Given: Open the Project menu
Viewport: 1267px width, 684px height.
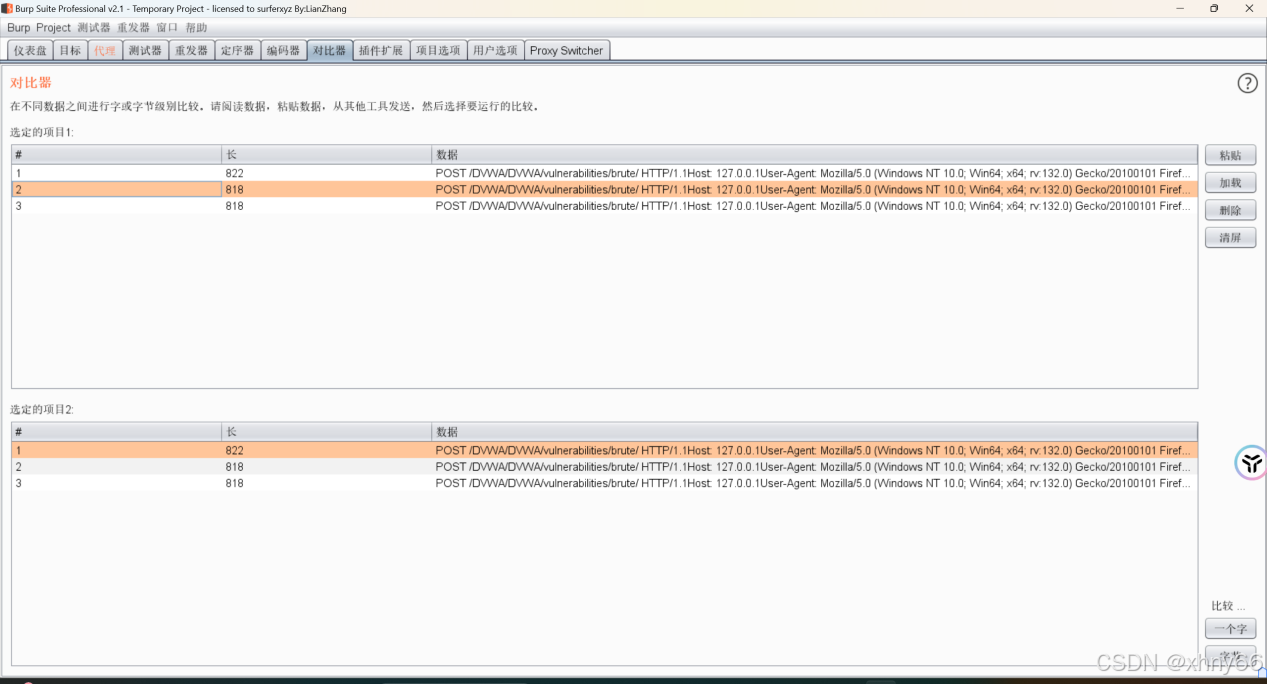Looking at the screenshot, I should [x=54, y=28].
